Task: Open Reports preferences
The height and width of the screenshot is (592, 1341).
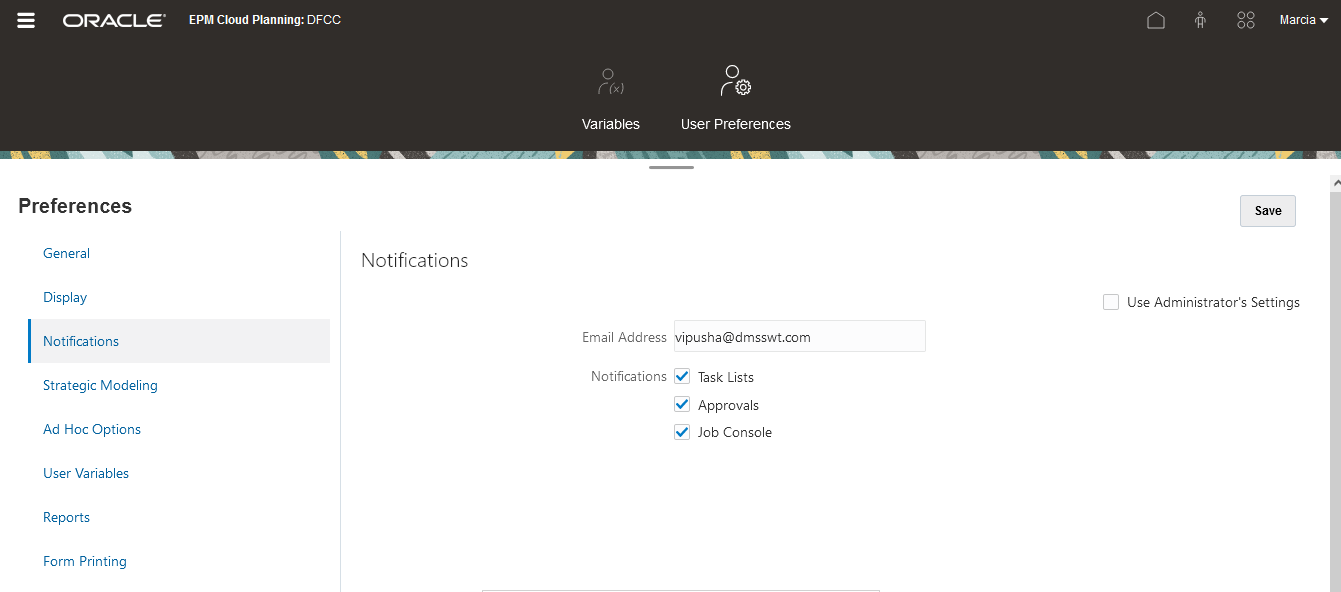Action: click(x=67, y=517)
